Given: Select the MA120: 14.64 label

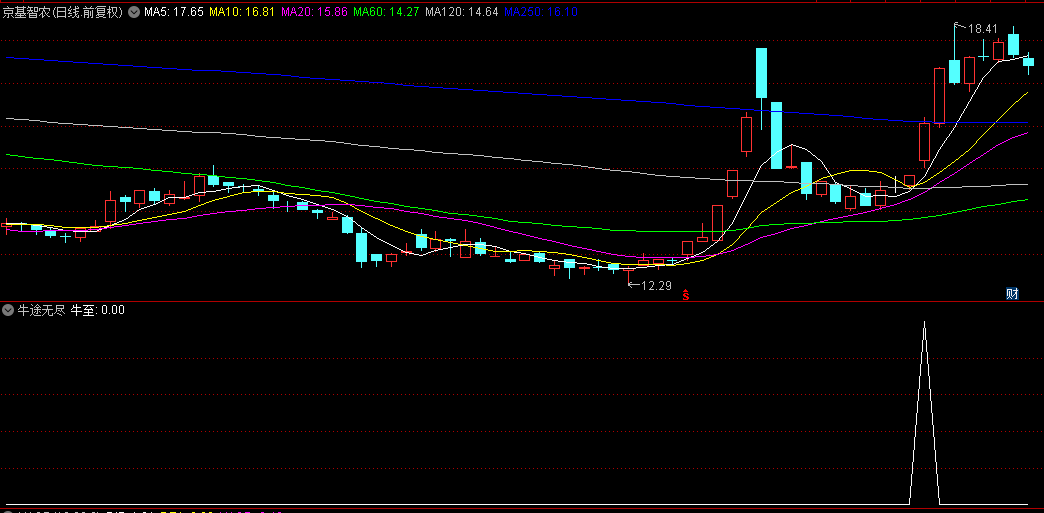Looking at the screenshot, I should tap(461, 11).
